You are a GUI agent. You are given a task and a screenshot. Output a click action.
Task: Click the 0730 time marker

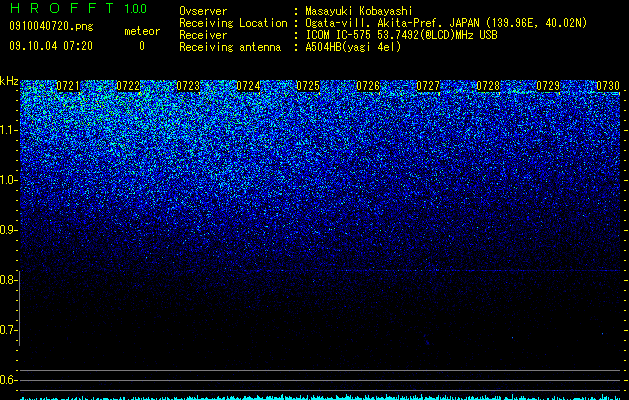608,86
